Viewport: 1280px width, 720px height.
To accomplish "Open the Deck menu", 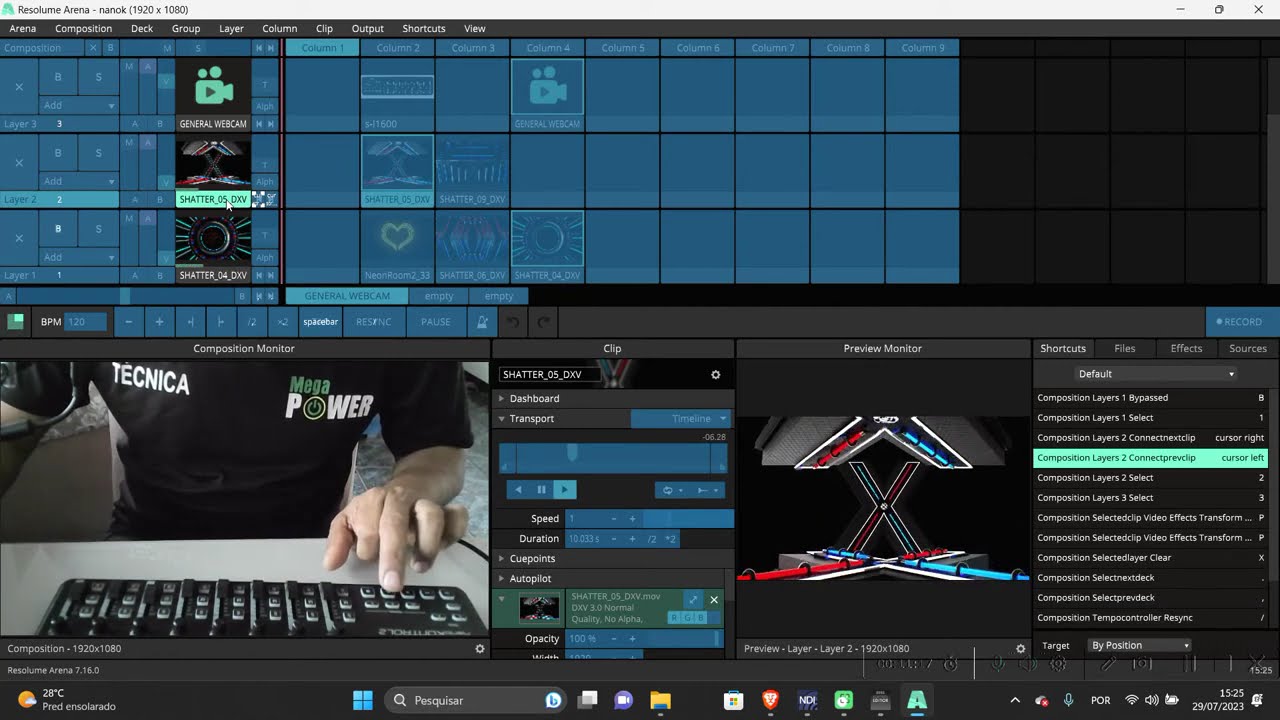I will 142,29.
